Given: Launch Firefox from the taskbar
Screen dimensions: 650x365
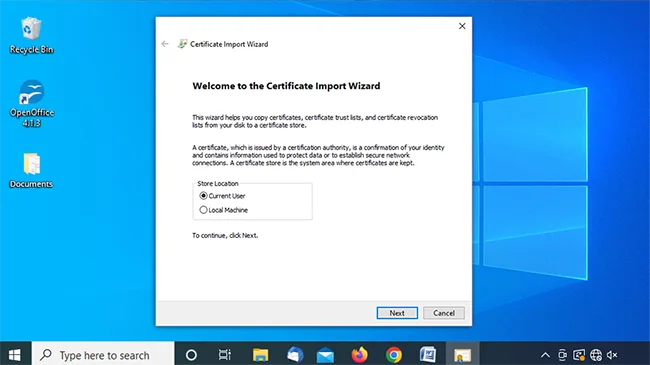Looking at the screenshot, I should [360, 355].
